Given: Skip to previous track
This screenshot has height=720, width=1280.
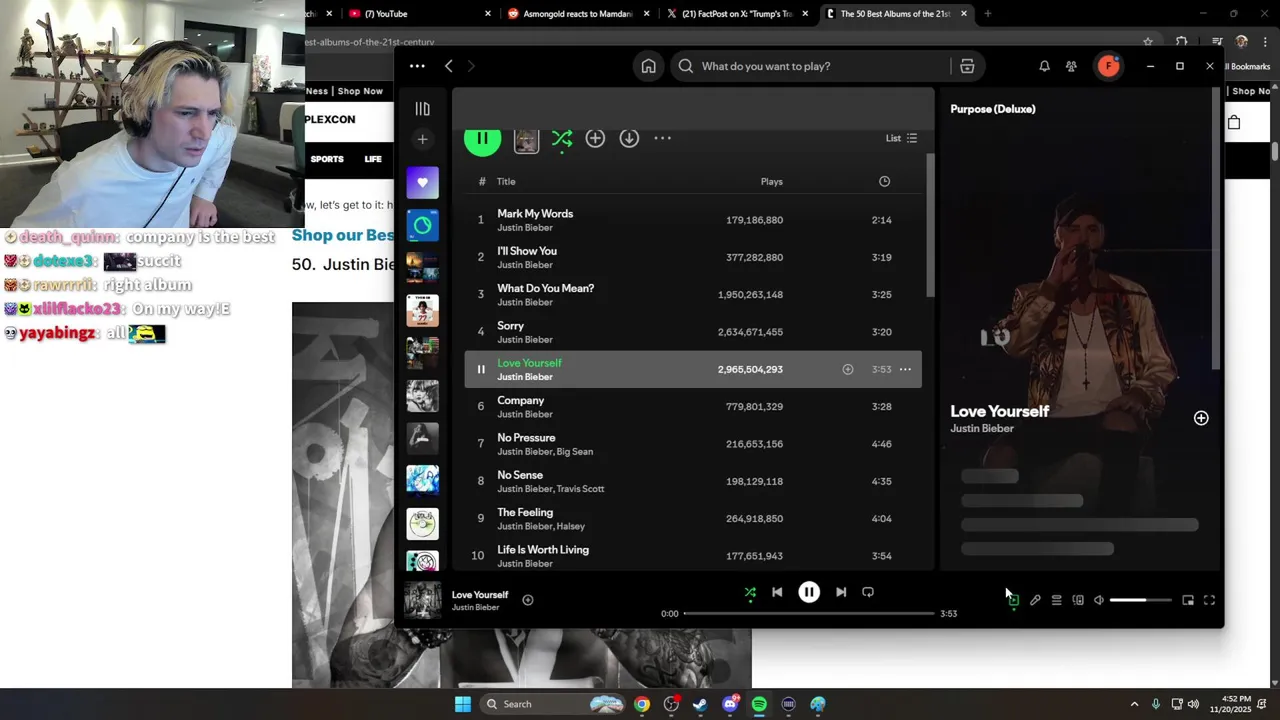Looking at the screenshot, I should pyautogui.click(x=777, y=592).
